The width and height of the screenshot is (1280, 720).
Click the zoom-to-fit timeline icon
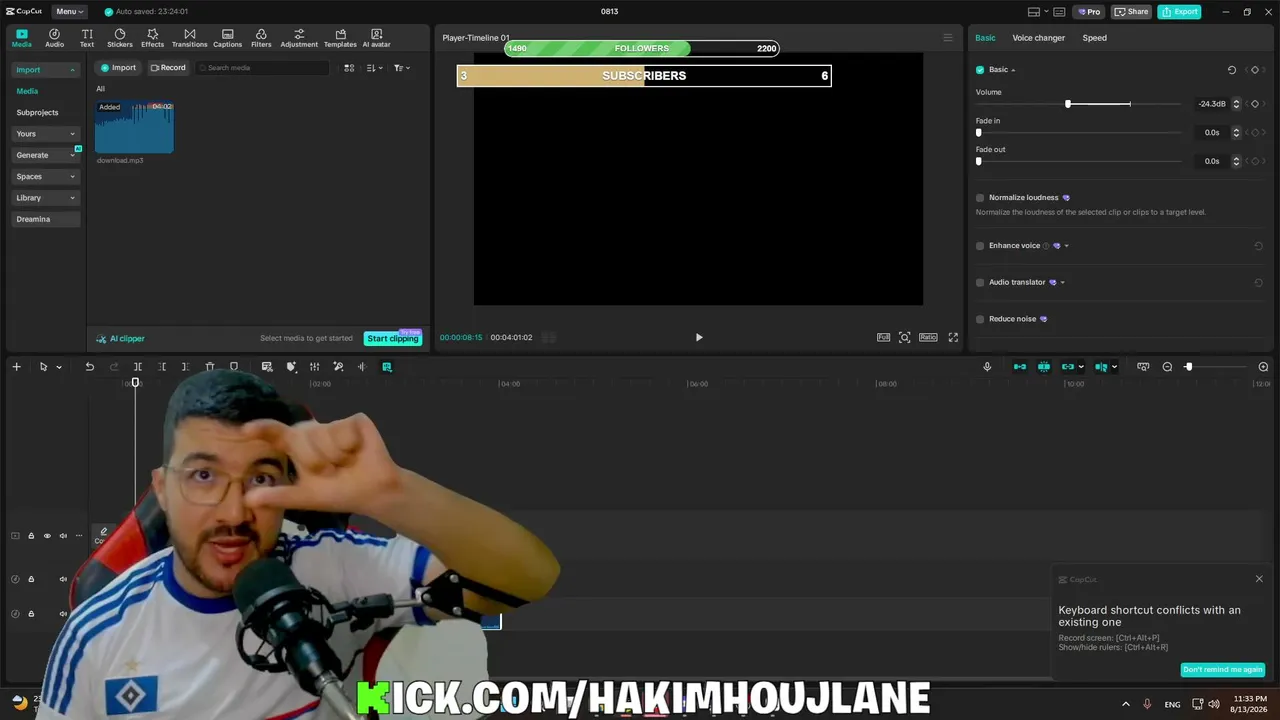tap(1143, 367)
